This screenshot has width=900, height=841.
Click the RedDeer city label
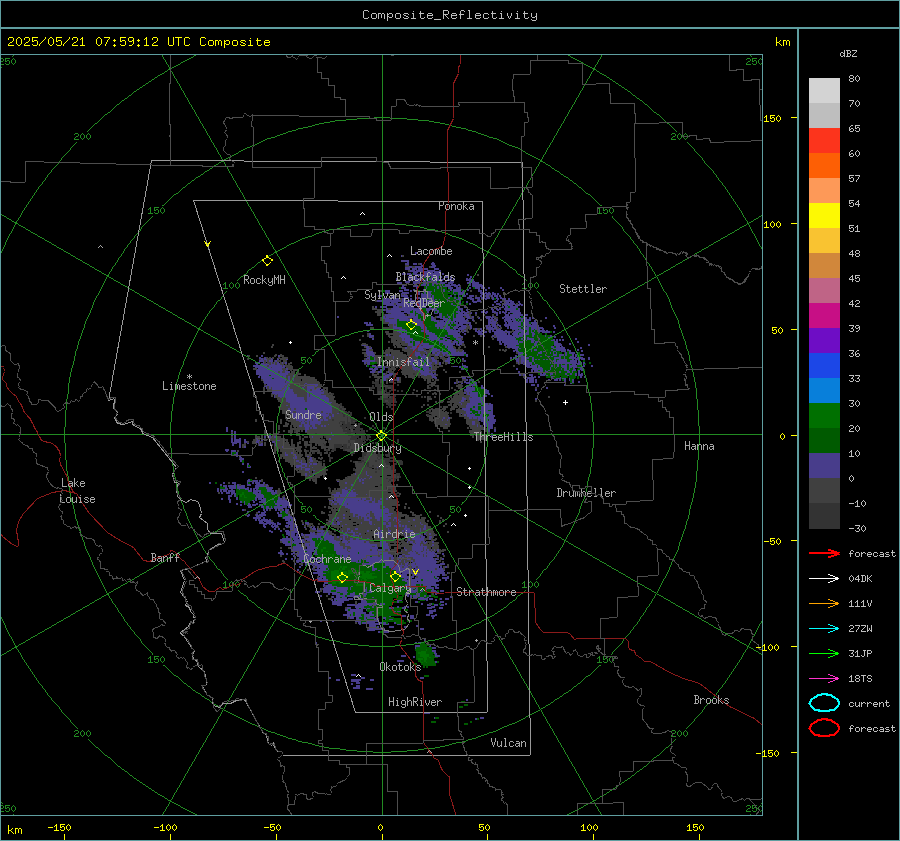coord(424,303)
